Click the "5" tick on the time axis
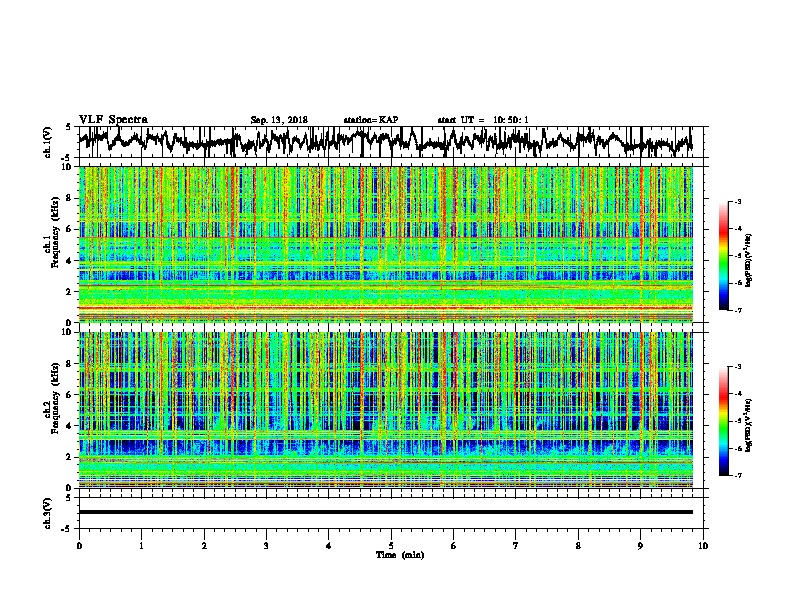Image resolution: width=792 pixels, height=612 pixels. pos(391,546)
